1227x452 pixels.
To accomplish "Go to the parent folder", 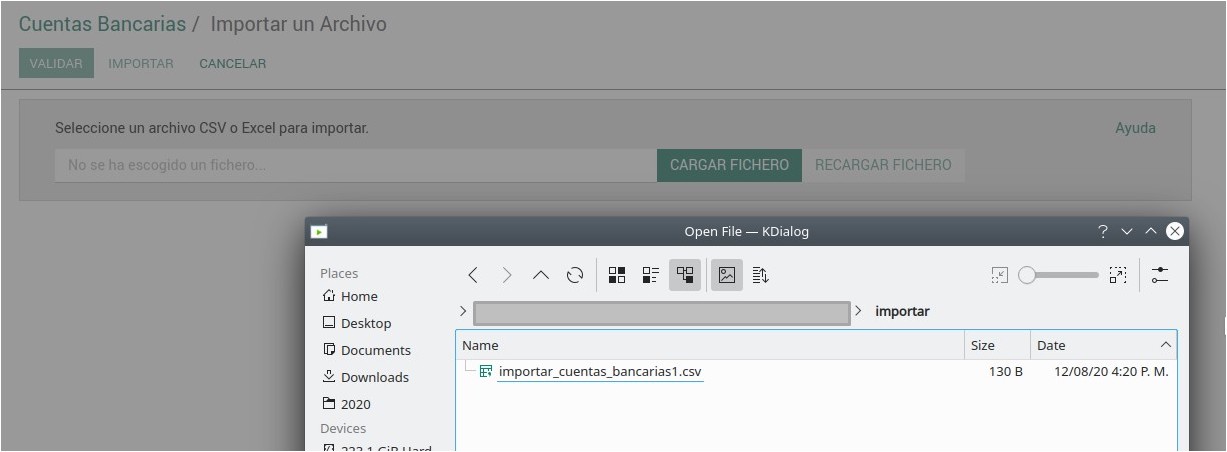I will (540, 275).
